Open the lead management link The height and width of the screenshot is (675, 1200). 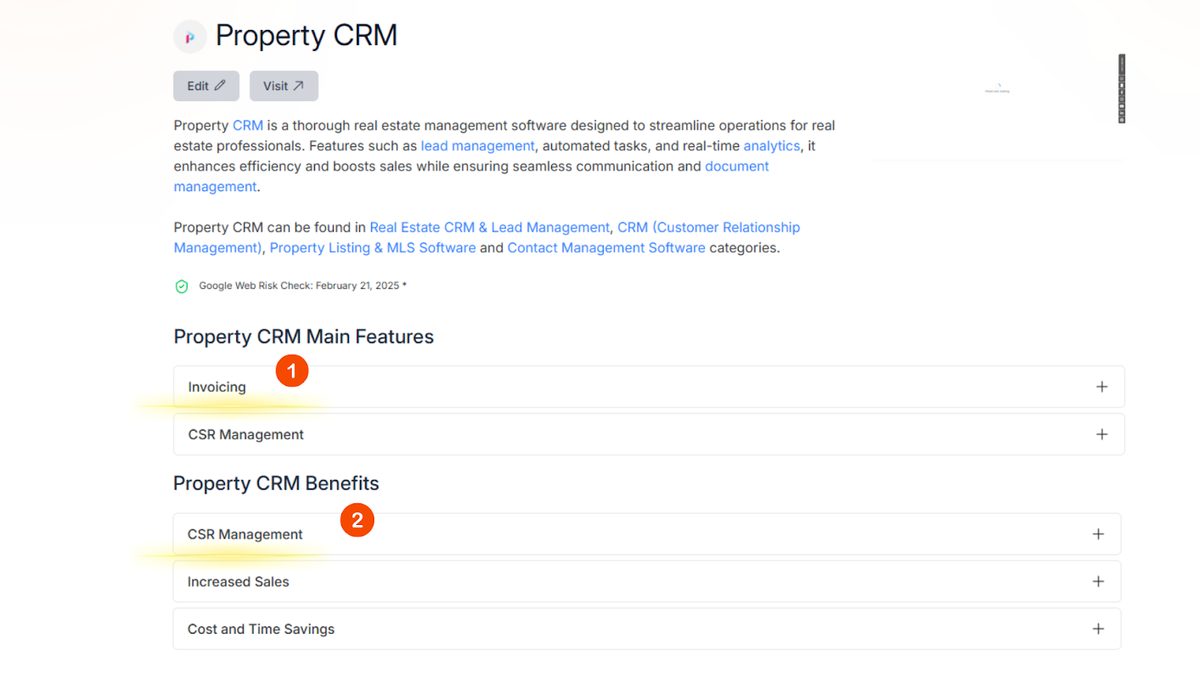point(477,146)
